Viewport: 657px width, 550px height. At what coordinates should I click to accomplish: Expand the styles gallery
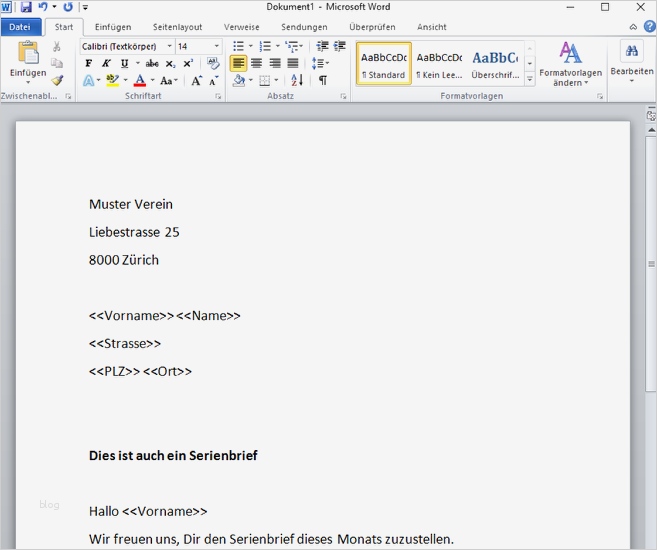pyautogui.click(x=530, y=79)
